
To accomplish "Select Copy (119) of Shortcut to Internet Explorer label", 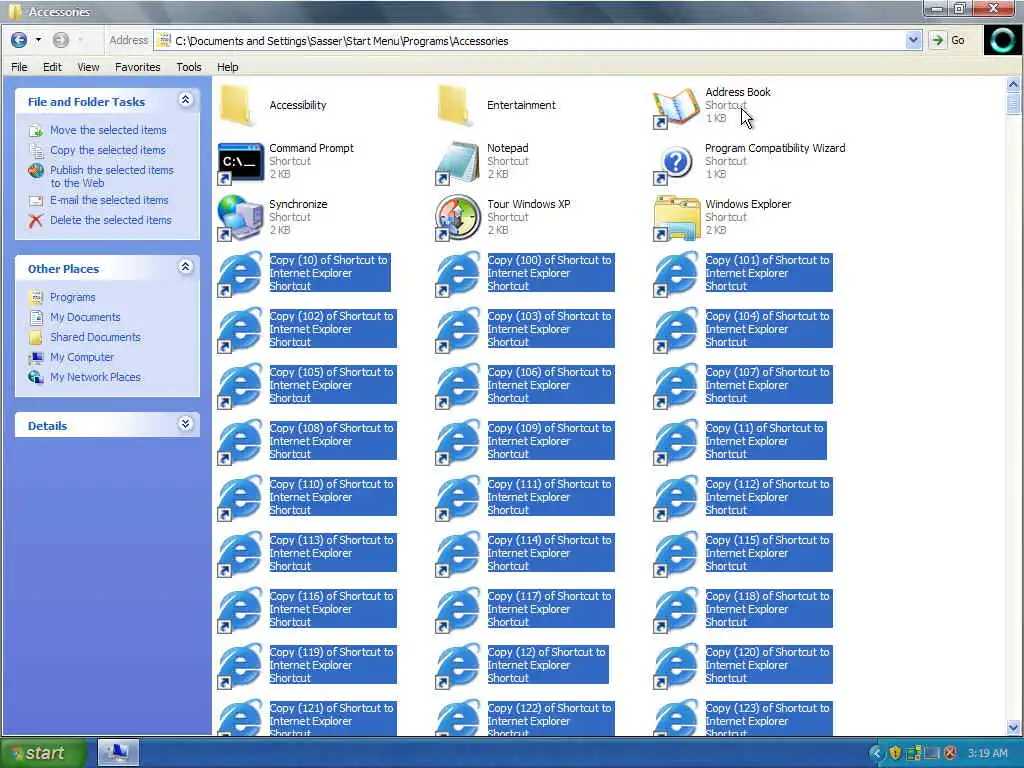I will [x=333, y=665].
